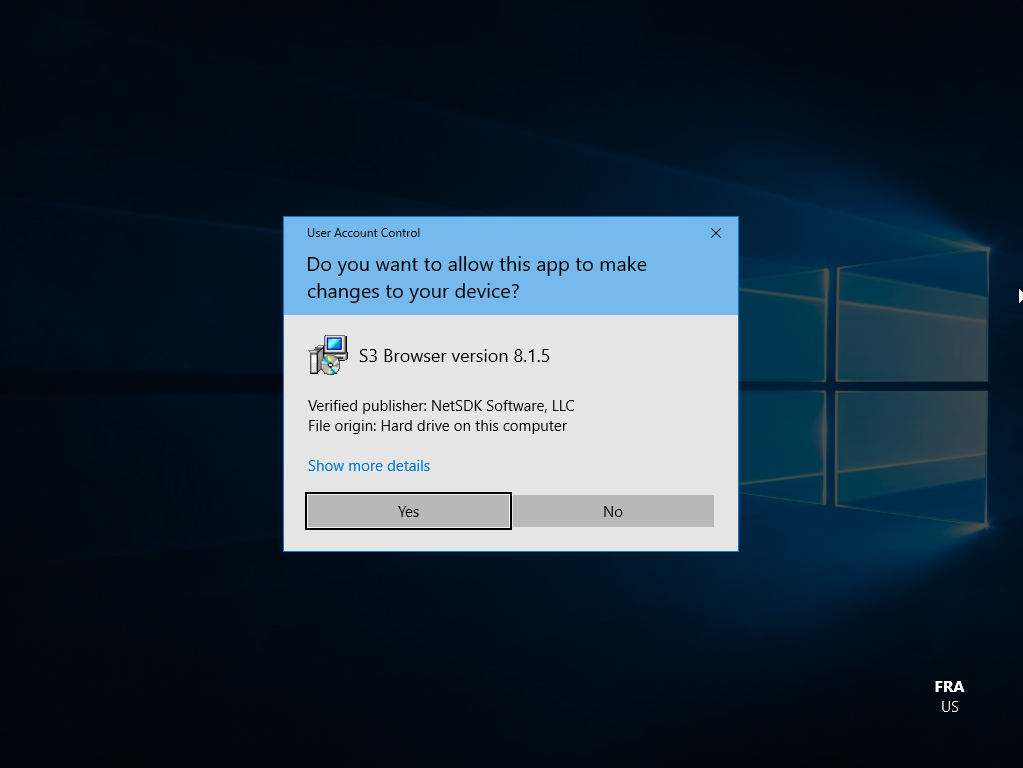Click the 'Do you want to allow' heading
The width and height of the screenshot is (1023, 768).
477,277
